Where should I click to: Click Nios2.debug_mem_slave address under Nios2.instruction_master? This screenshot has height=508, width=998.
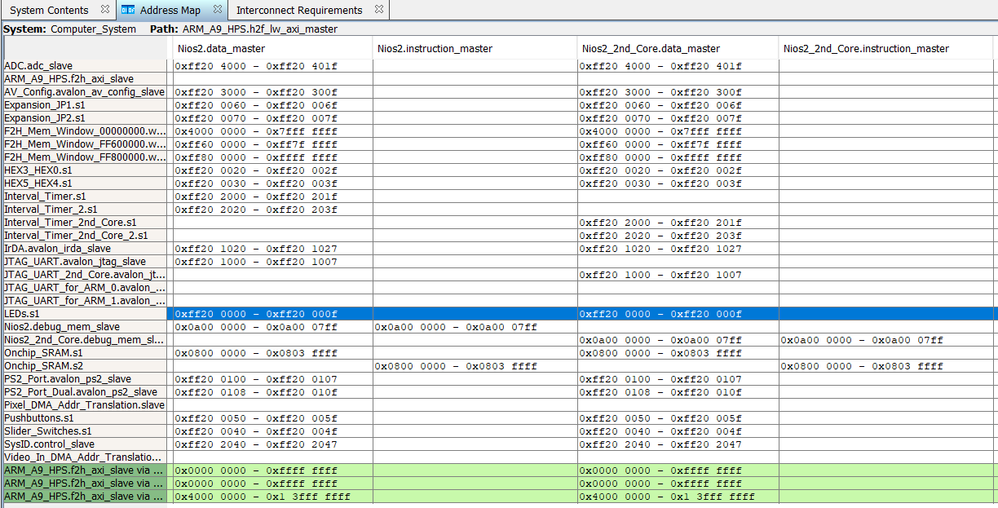[x=456, y=327]
